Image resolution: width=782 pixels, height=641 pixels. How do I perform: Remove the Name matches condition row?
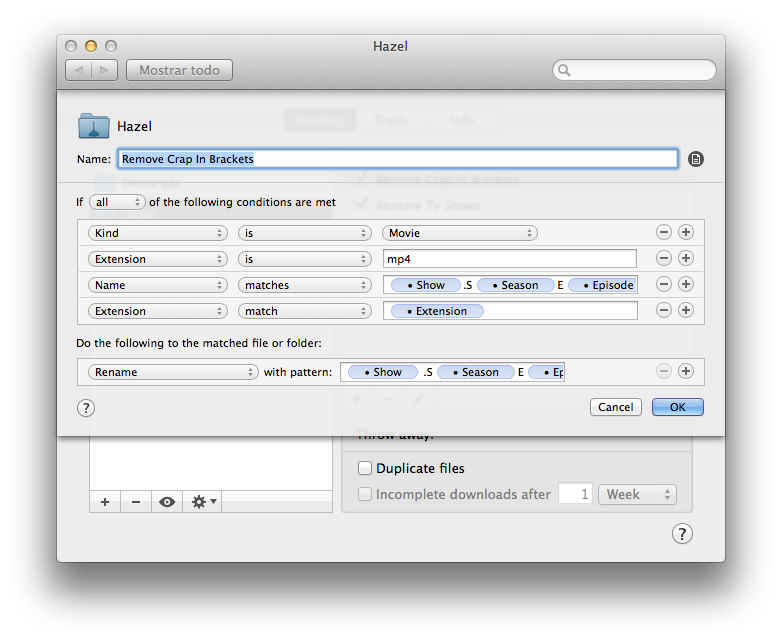tap(663, 284)
